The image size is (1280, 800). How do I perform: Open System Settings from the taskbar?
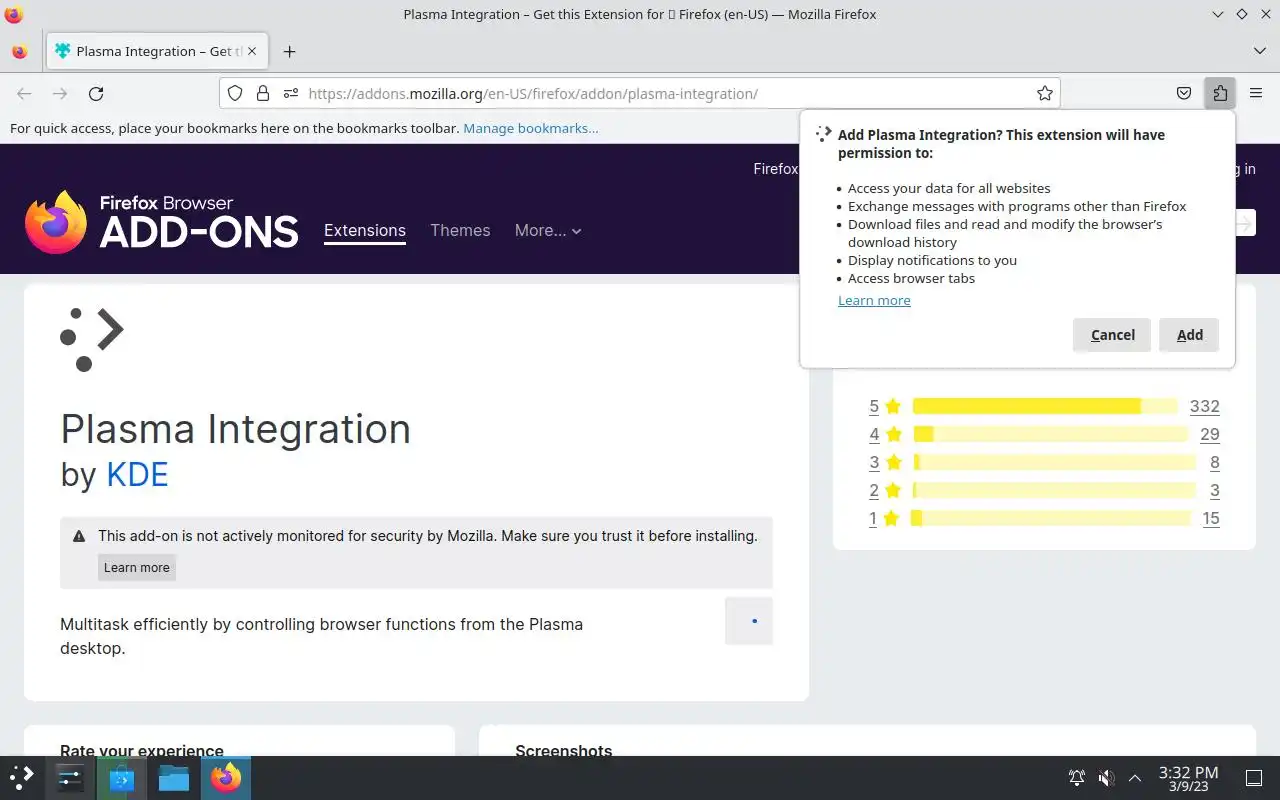click(70, 777)
